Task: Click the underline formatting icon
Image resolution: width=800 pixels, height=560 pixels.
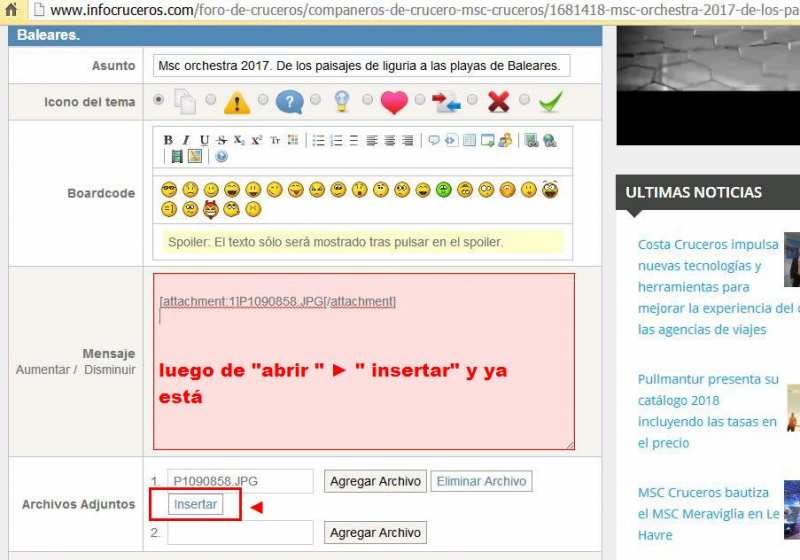Action: click(204, 140)
